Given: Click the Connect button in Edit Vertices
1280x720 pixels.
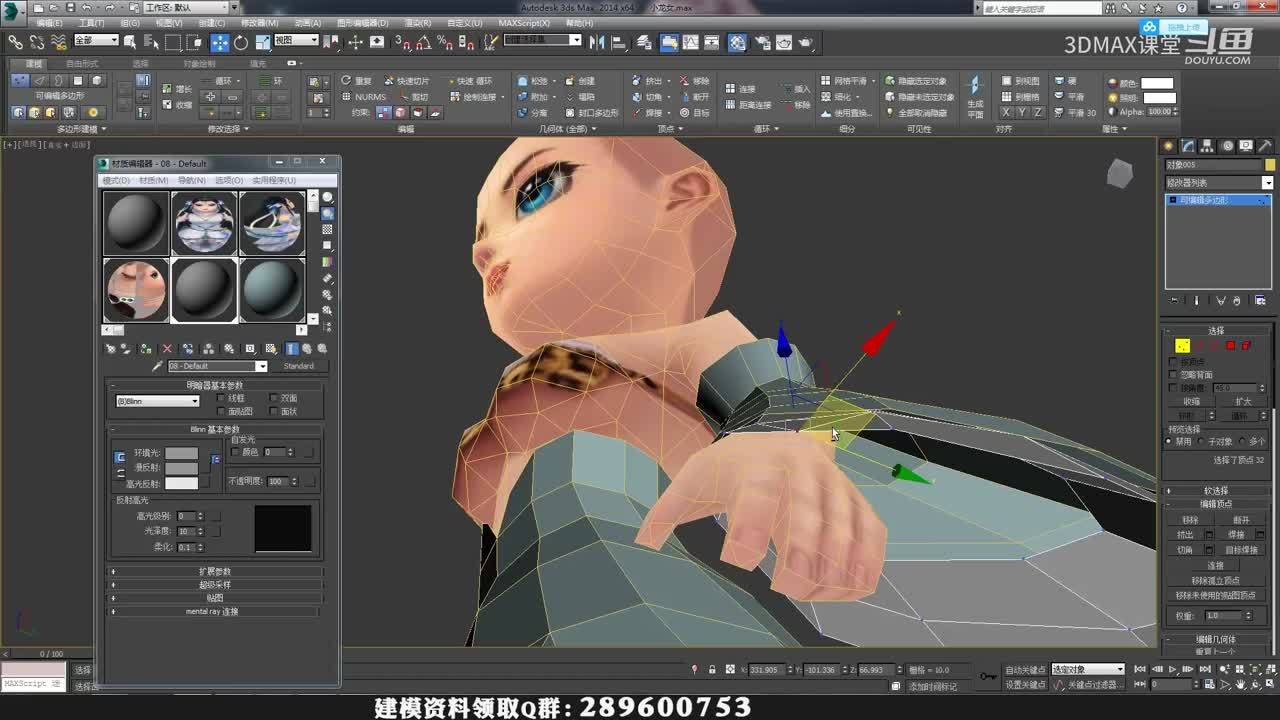Looking at the screenshot, I should click(x=1215, y=565).
